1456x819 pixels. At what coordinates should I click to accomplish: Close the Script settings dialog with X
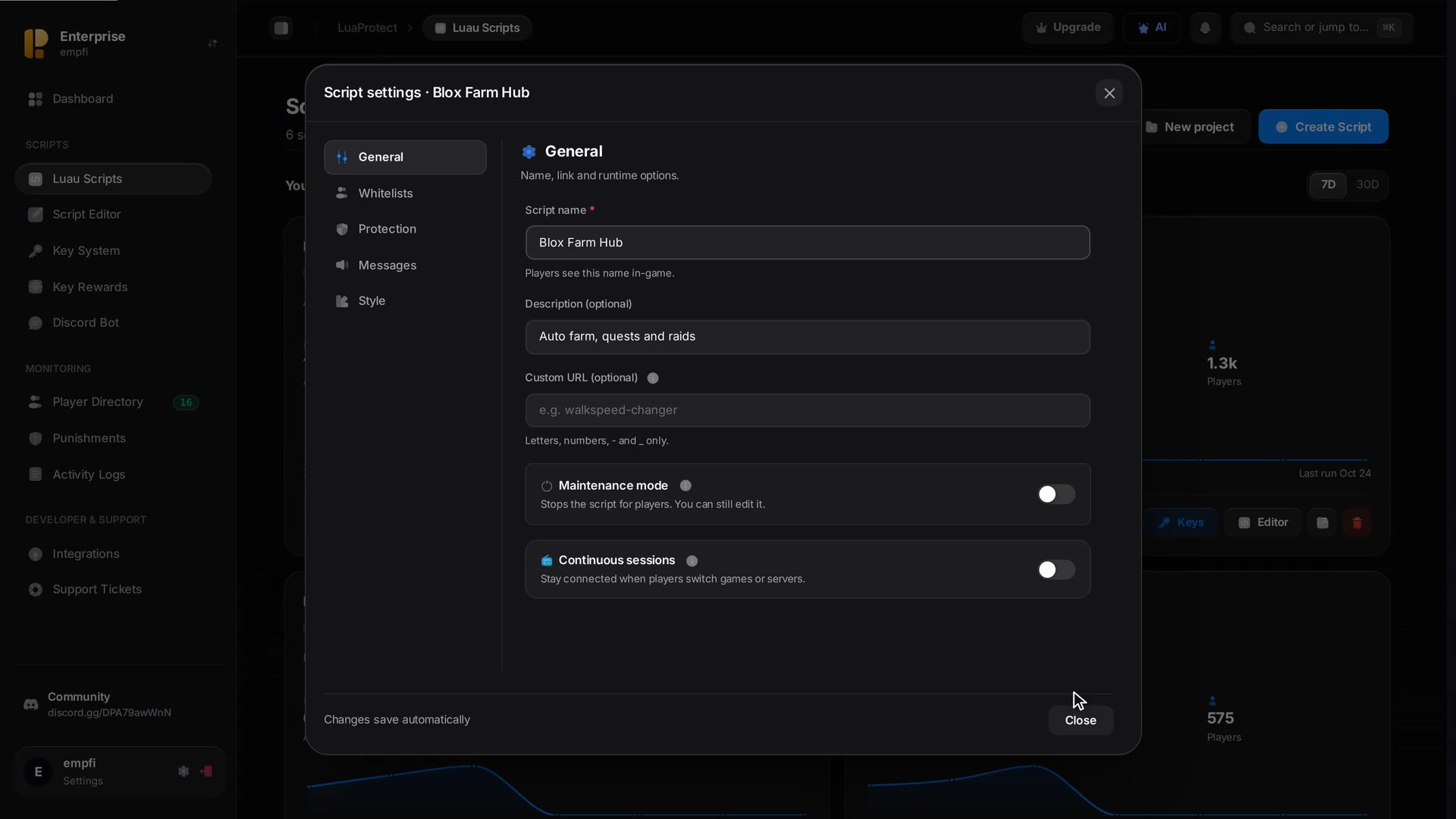[x=1109, y=93]
